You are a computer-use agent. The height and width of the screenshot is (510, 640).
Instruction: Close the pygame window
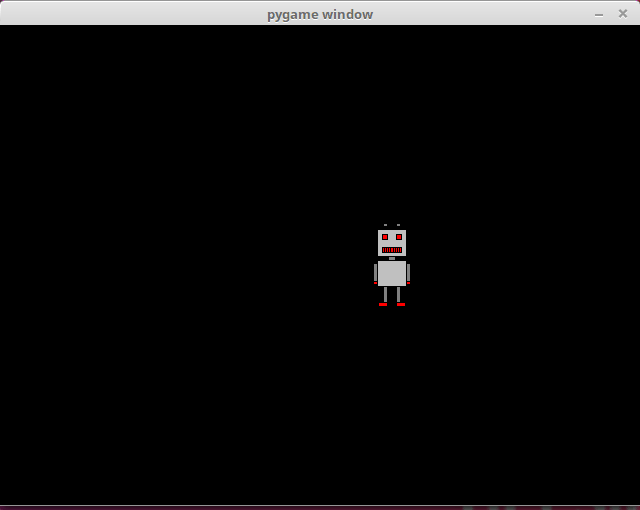[x=623, y=14]
